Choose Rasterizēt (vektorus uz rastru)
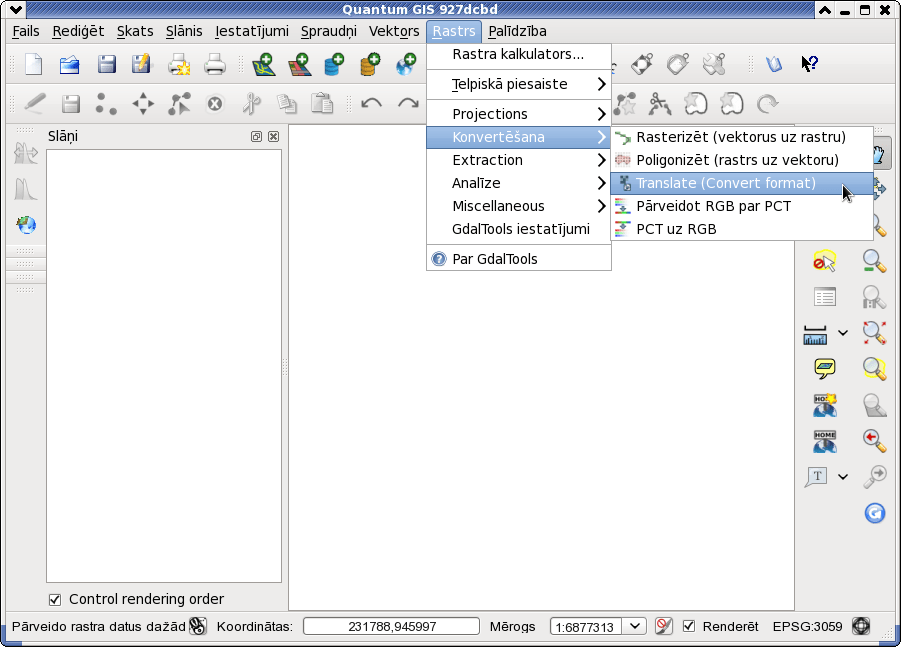 point(742,137)
